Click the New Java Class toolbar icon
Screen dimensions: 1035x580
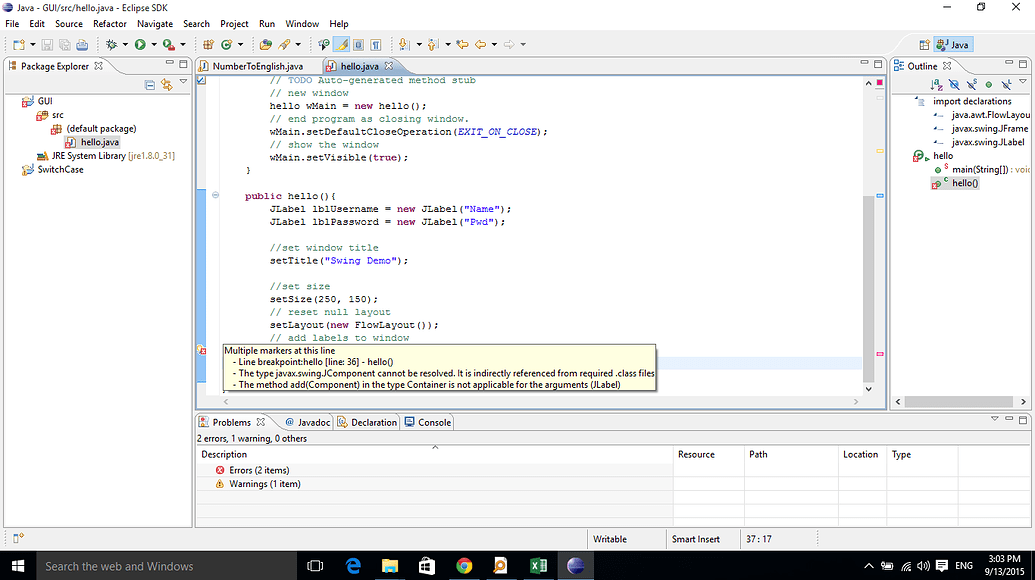point(227,44)
